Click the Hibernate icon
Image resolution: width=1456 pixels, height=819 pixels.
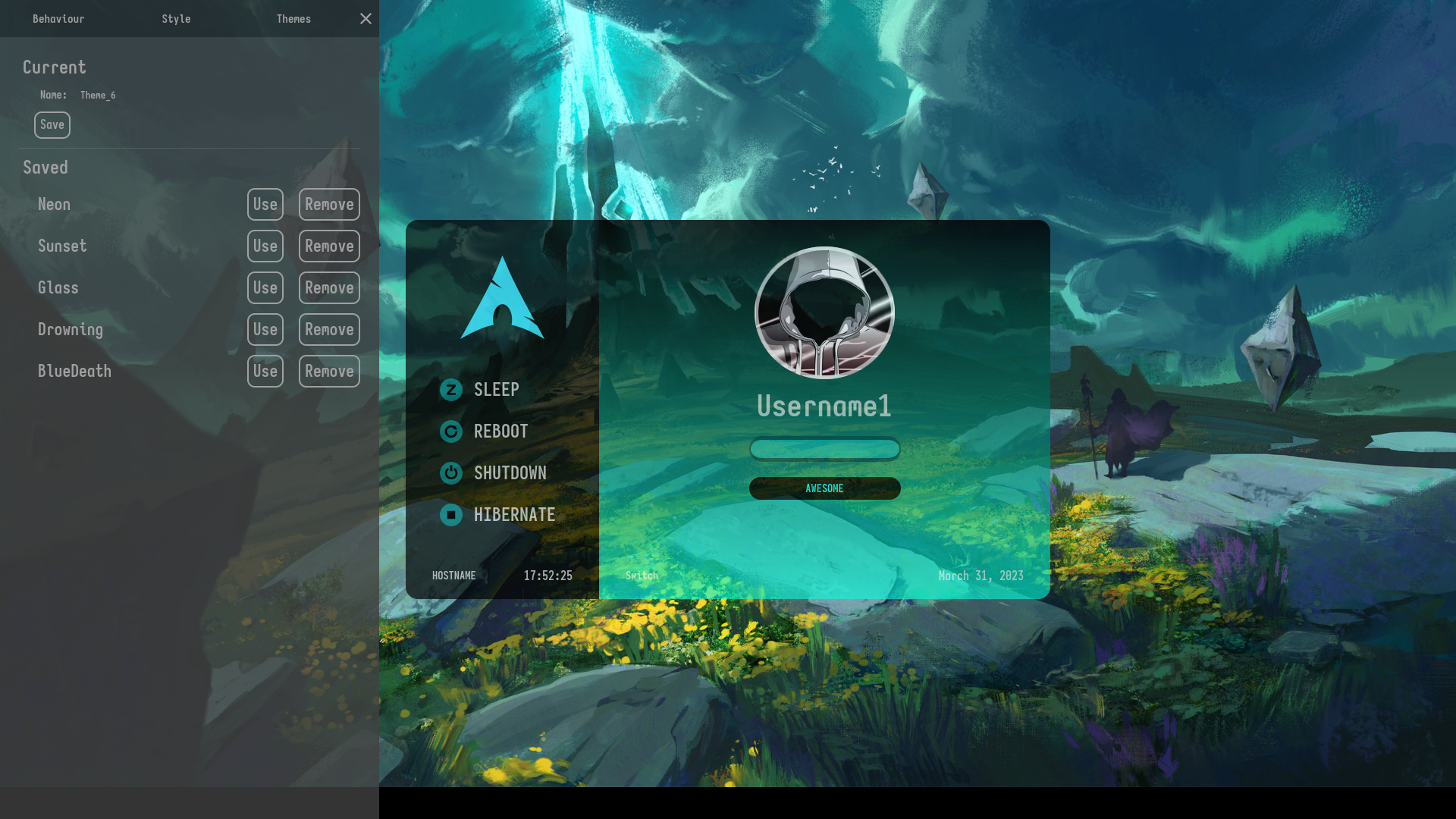(x=451, y=515)
